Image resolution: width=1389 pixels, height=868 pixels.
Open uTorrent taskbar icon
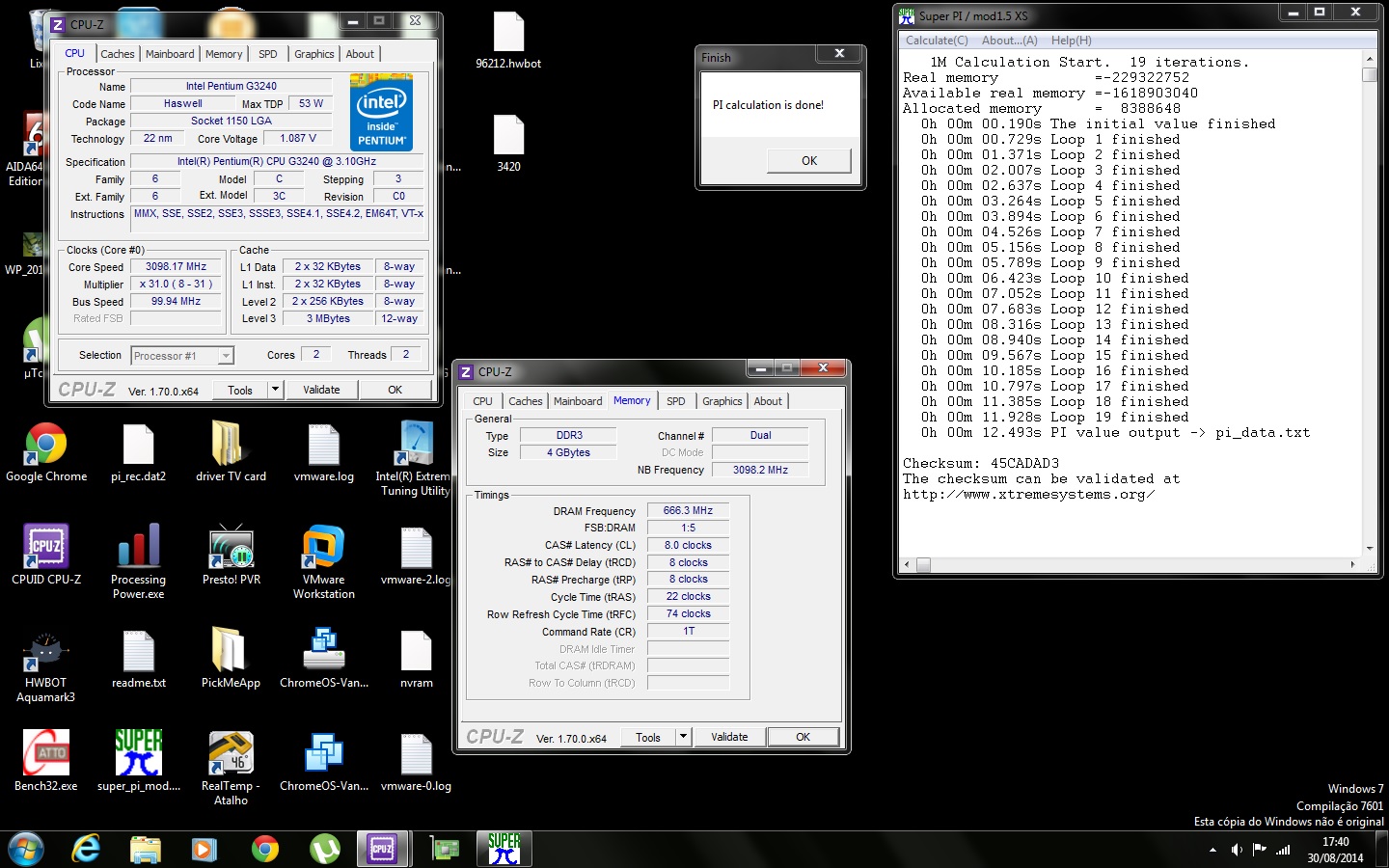coord(324,849)
